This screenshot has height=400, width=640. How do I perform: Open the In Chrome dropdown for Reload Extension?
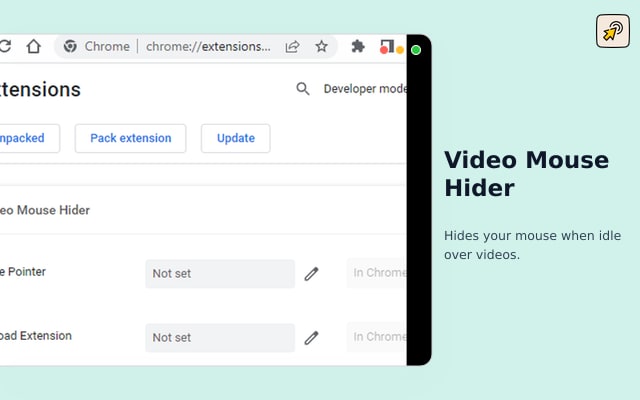coord(376,337)
